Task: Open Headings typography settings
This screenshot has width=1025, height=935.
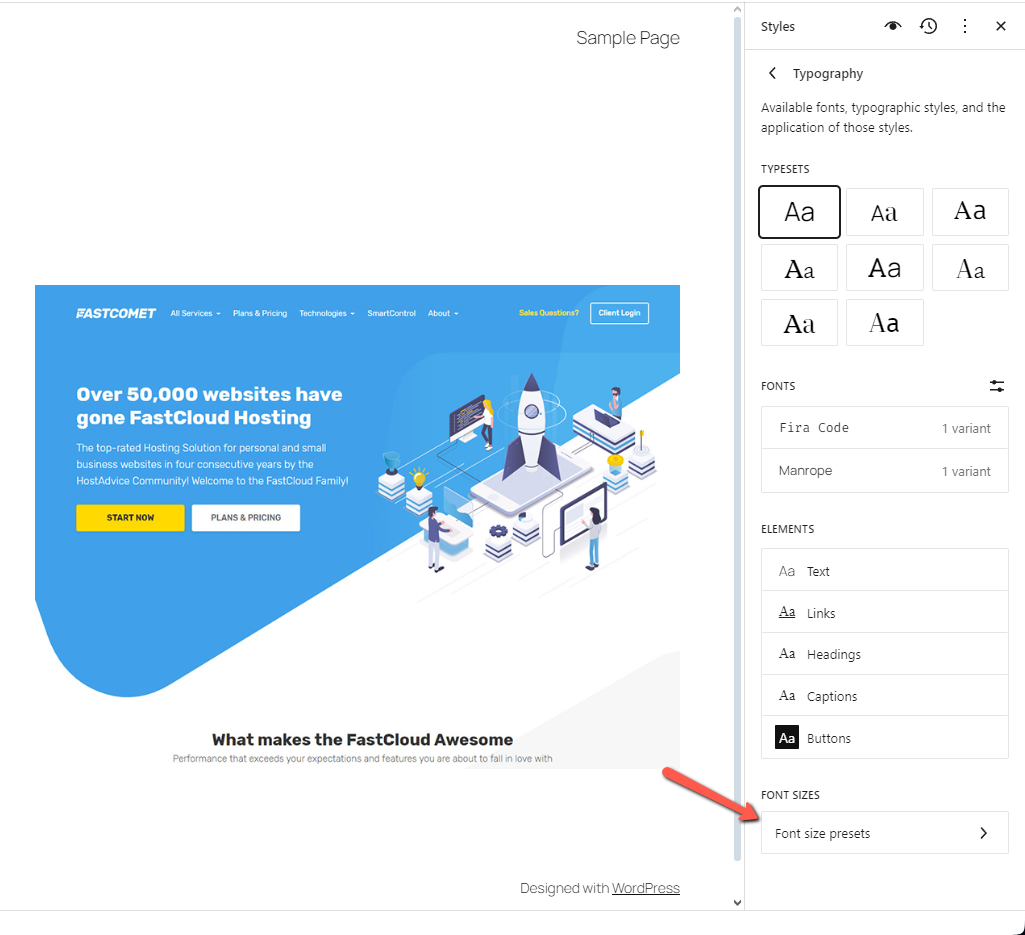Action: click(x=884, y=654)
